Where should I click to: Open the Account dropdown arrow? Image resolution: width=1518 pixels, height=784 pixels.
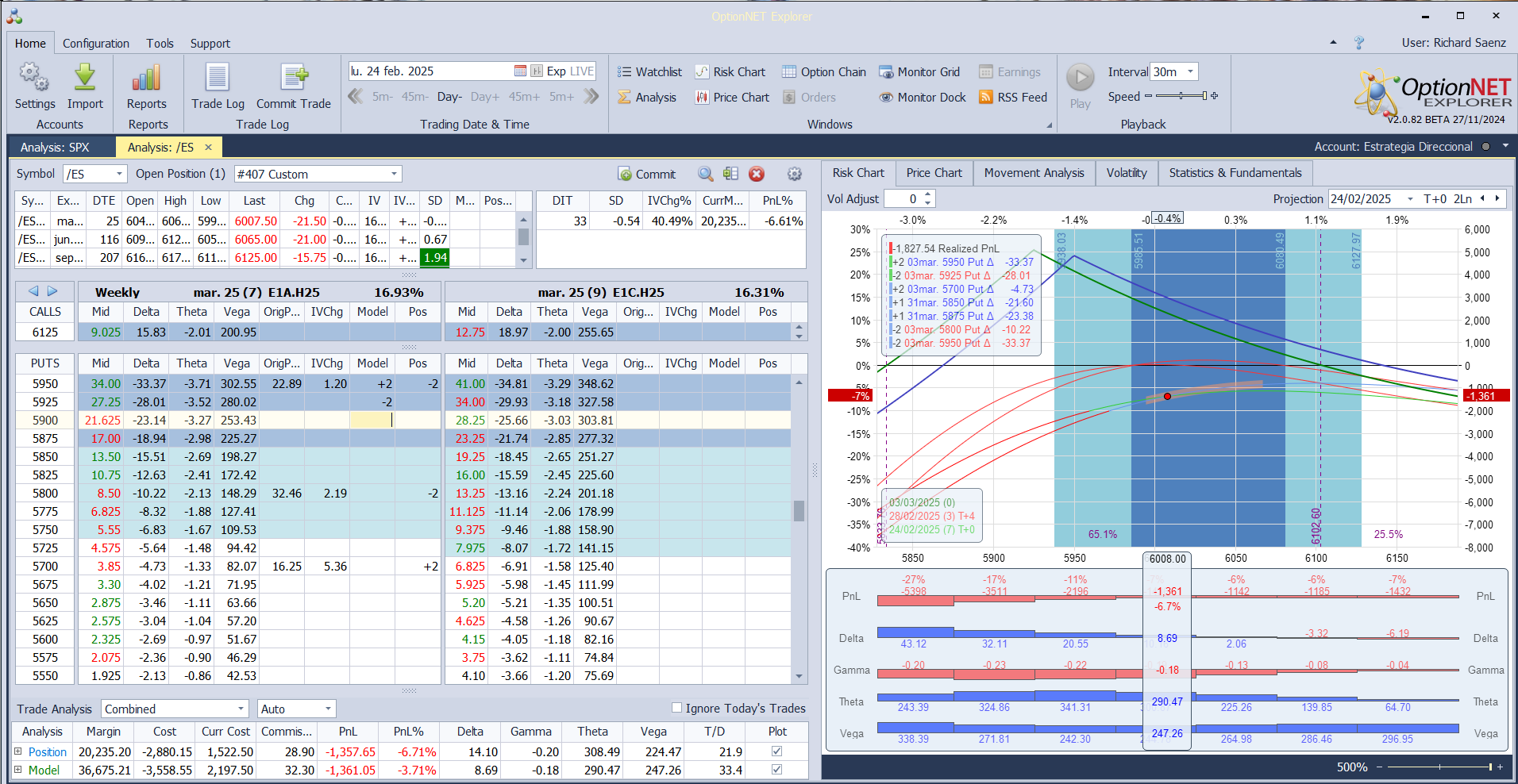pyautogui.click(x=1505, y=147)
